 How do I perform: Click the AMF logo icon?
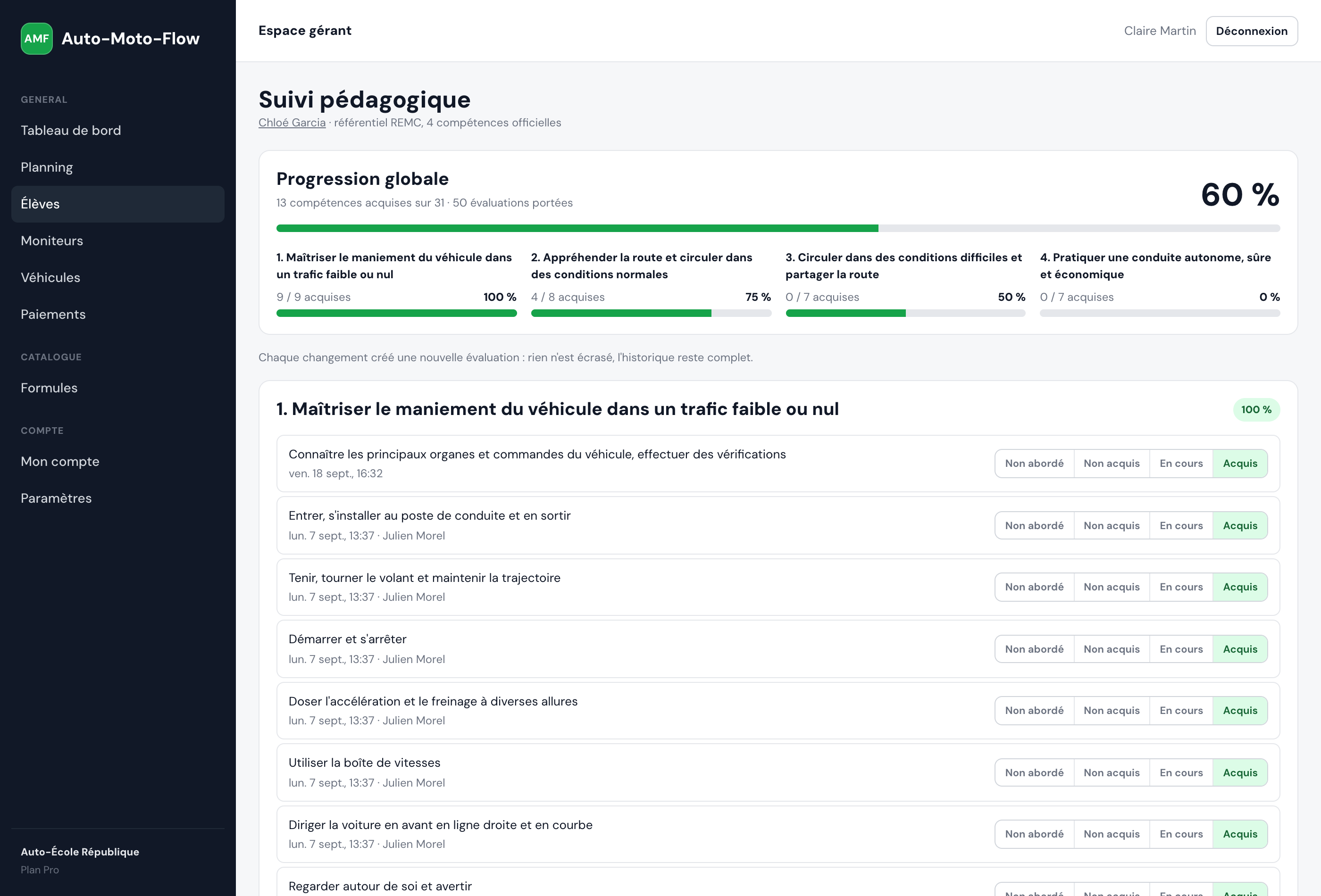[37, 39]
